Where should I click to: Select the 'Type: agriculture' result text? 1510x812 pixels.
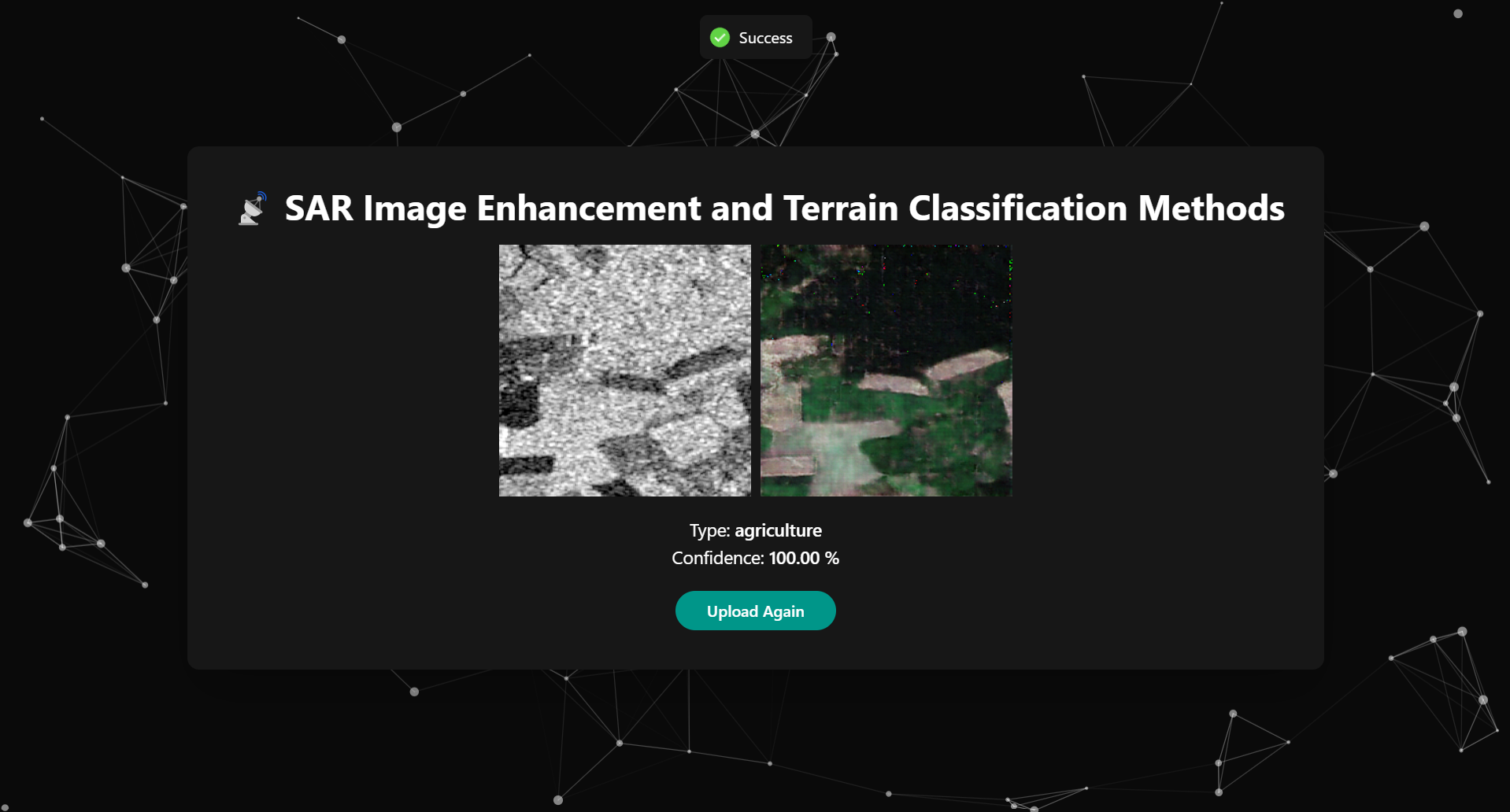pyautogui.click(x=756, y=530)
